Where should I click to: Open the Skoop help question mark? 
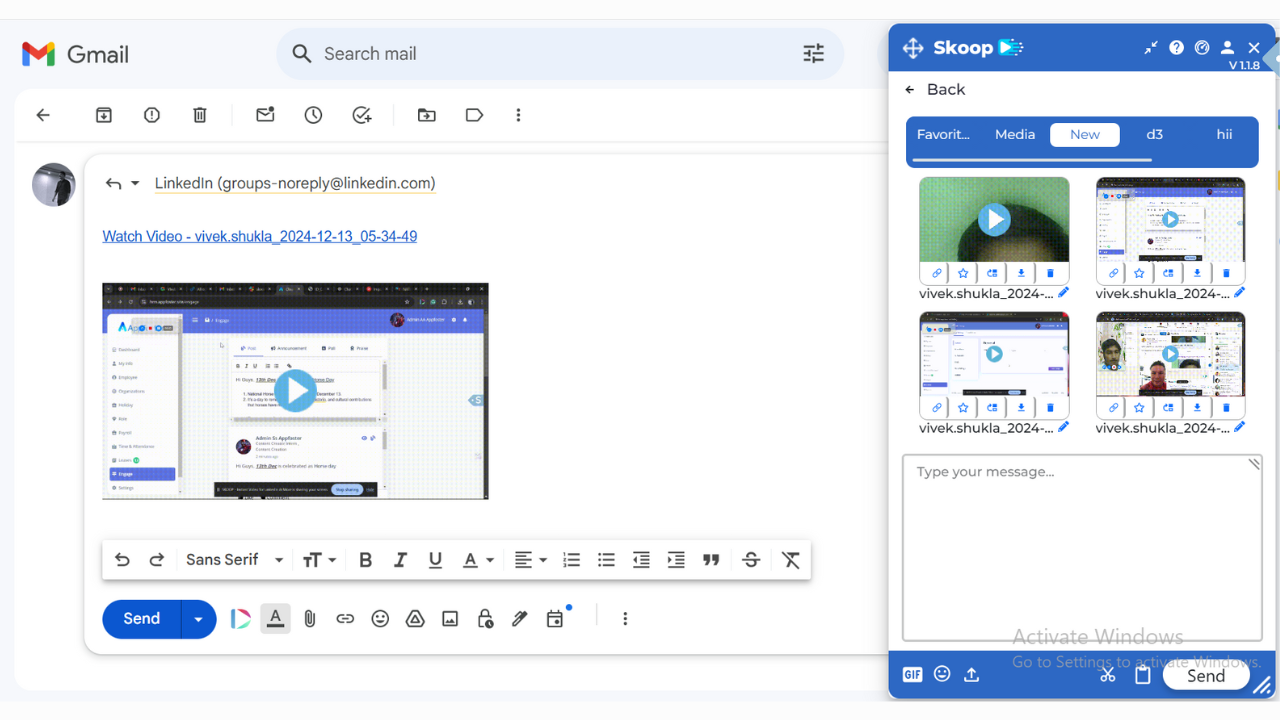click(1177, 47)
